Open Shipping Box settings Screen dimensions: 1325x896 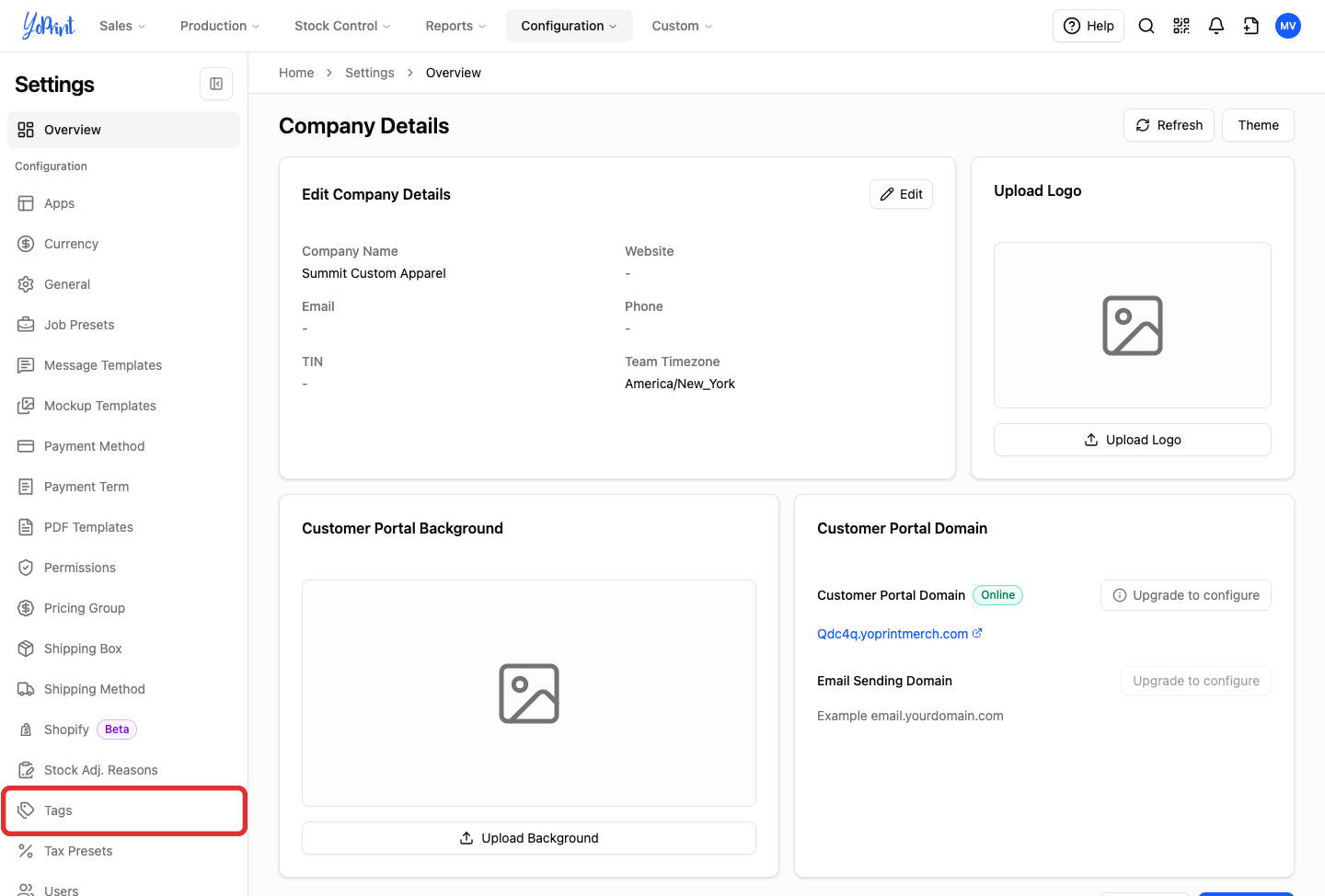(123, 649)
